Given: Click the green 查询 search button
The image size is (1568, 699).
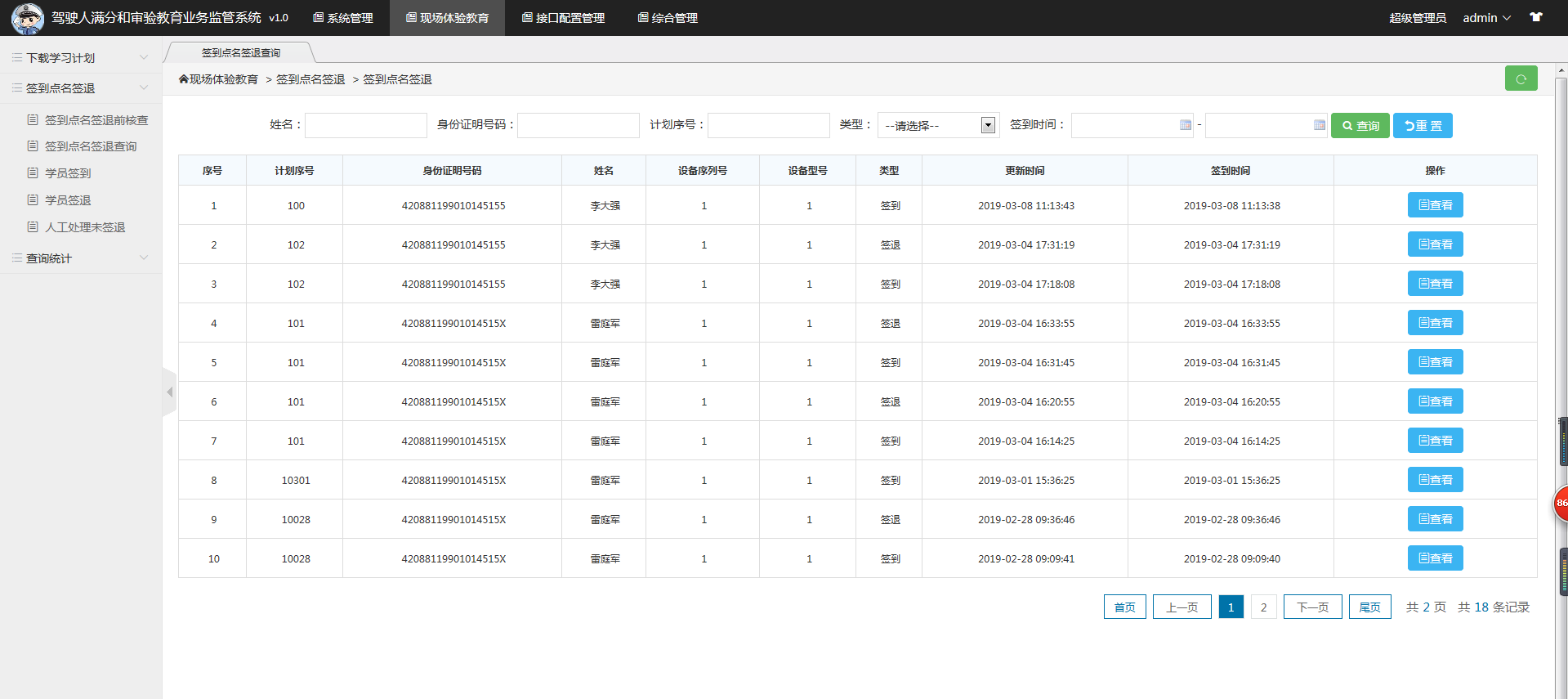Looking at the screenshot, I should (1360, 125).
